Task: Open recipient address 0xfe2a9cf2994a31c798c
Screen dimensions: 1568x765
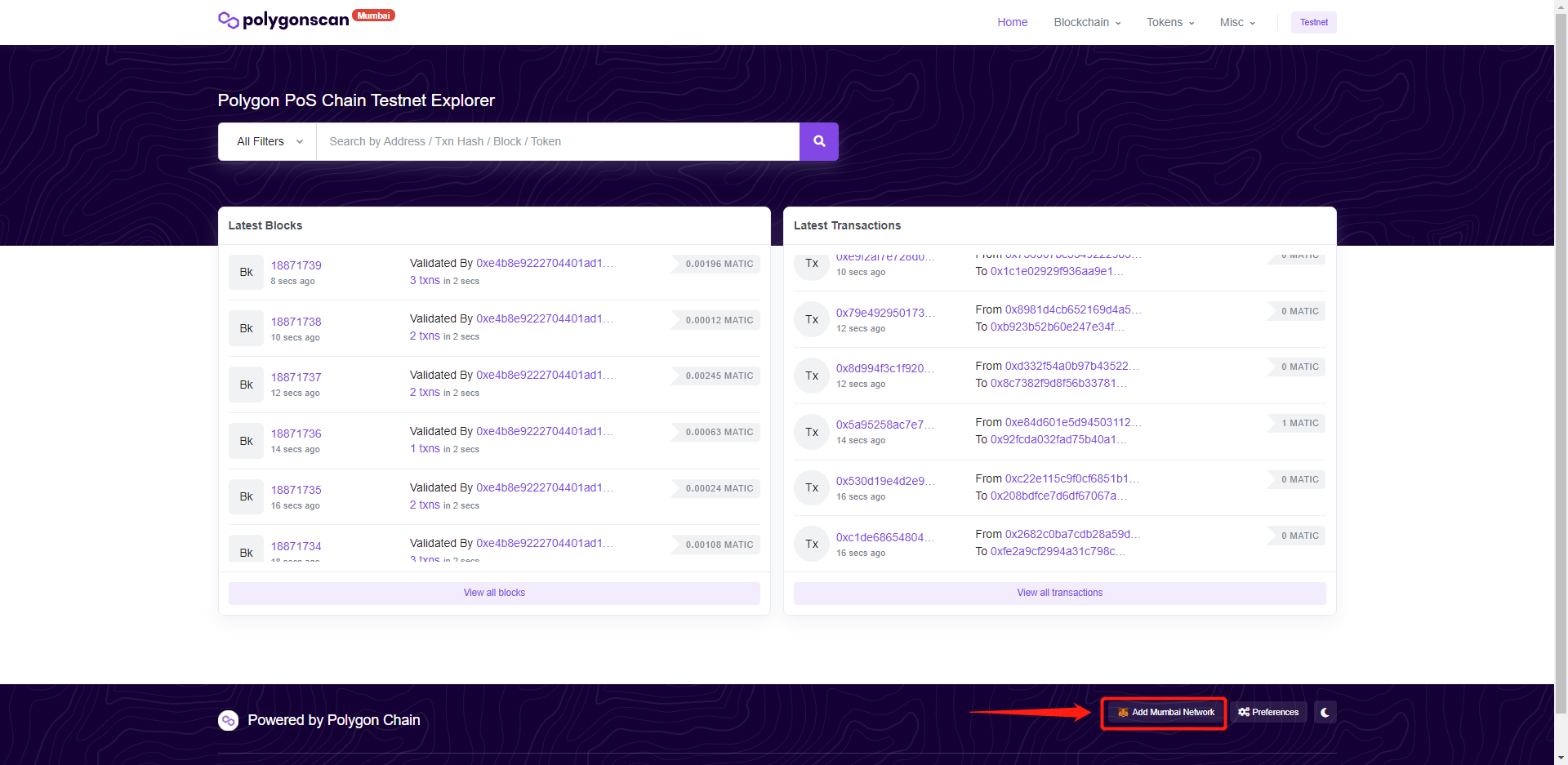Action: [1058, 551]
